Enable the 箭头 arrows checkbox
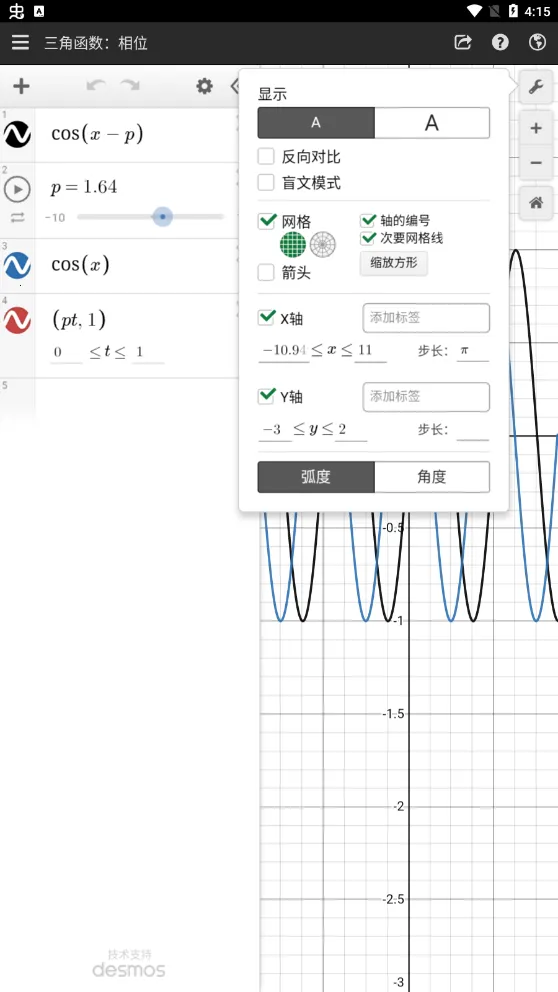The height and width of the screenshot is (992, 558). pyautogui.click(x=266, y=273)
